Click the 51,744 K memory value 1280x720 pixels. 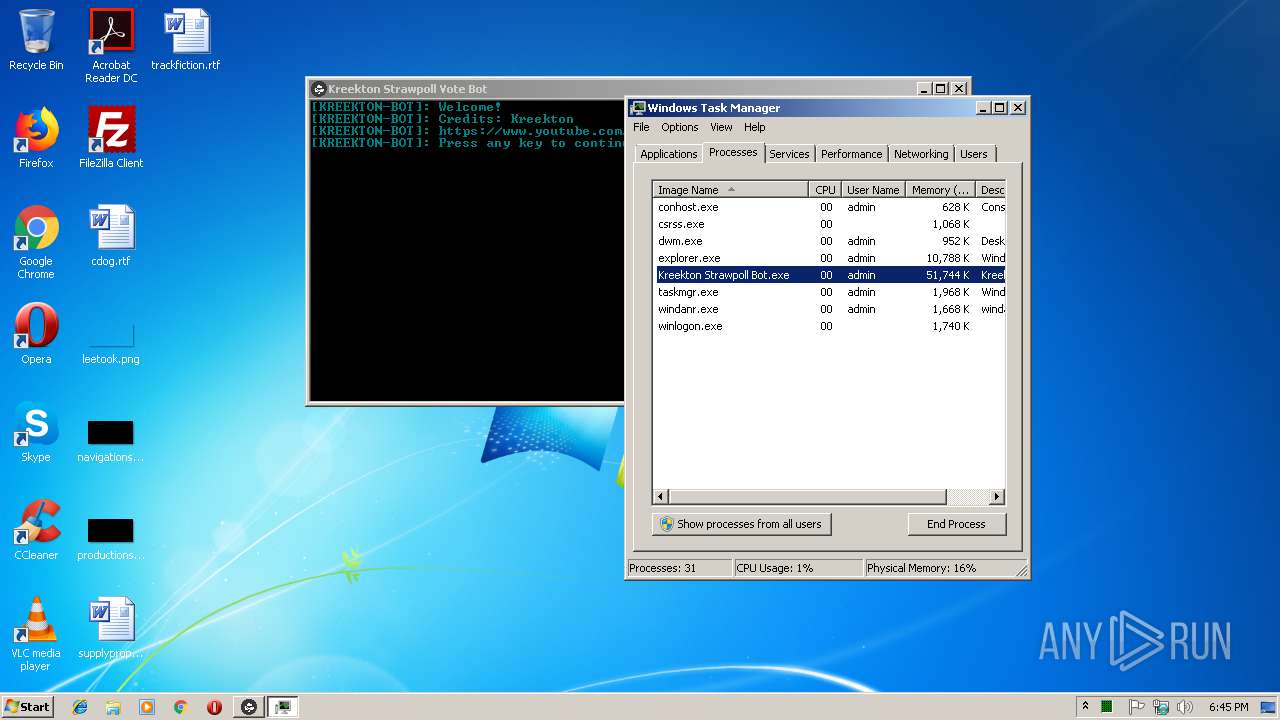[947, 275]
